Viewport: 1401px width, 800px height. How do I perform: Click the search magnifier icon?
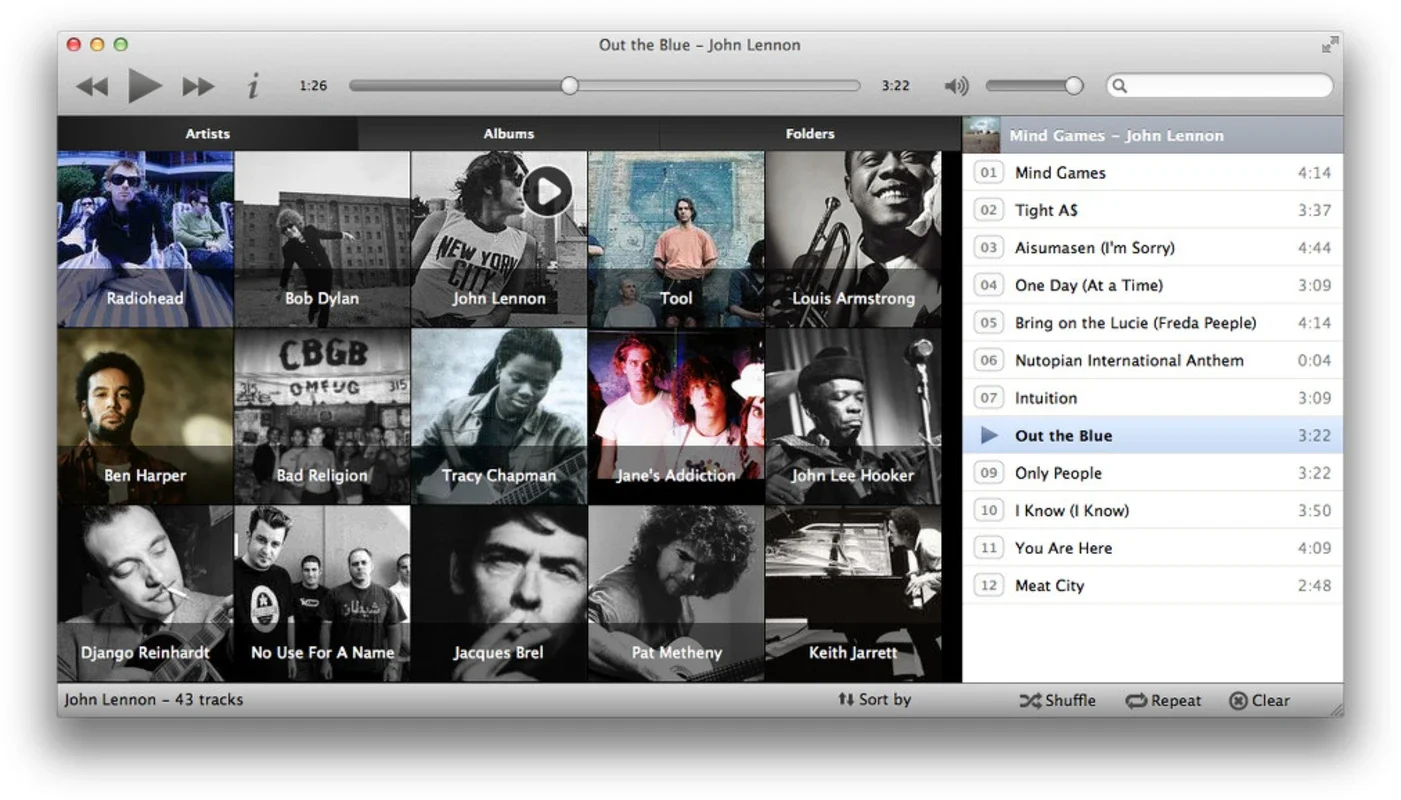[1120, 86]
